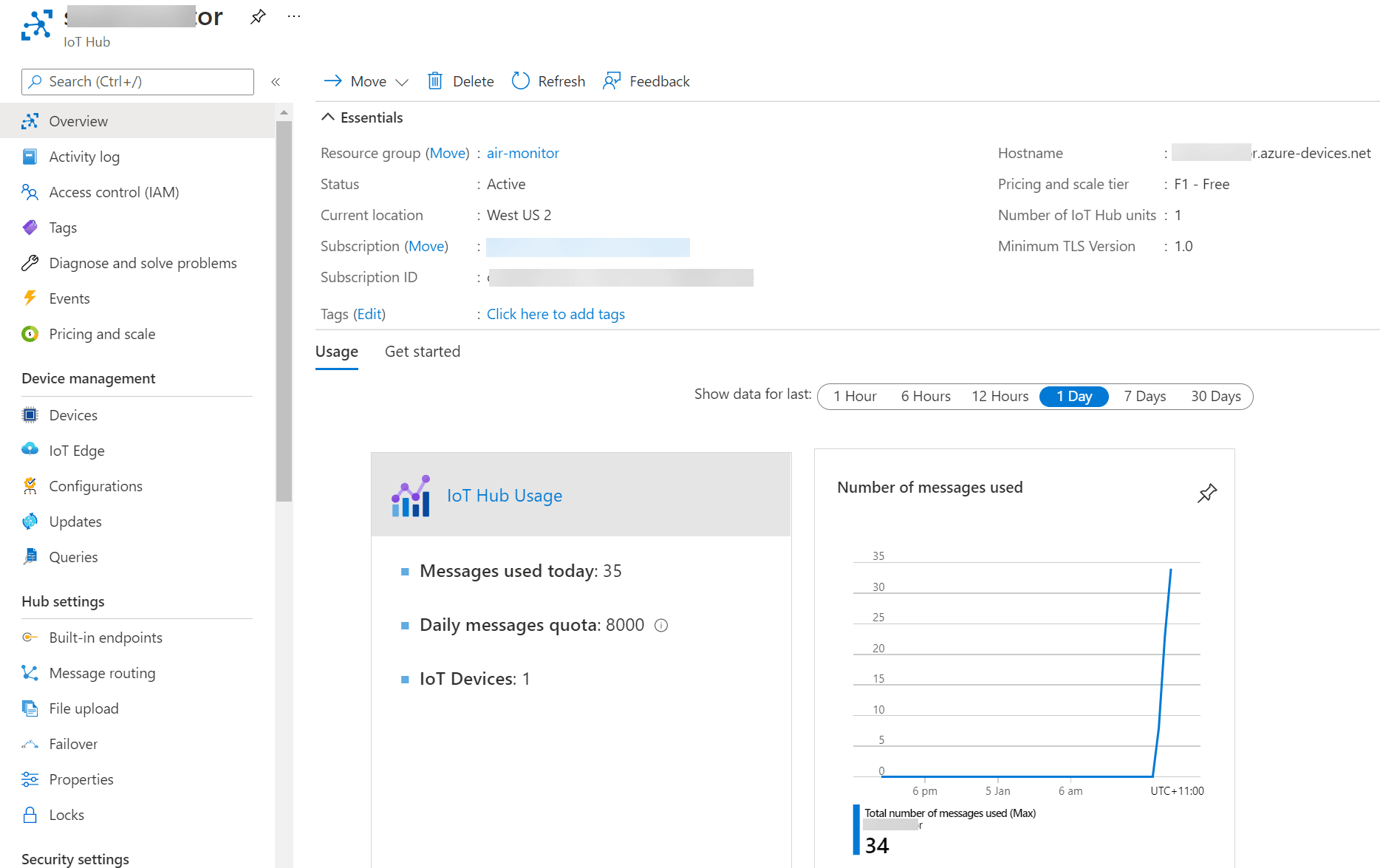Image resolution: width=1380 pixels, height=868 pixels.
Task: Click Message routing icon
Action: [30, 673]
